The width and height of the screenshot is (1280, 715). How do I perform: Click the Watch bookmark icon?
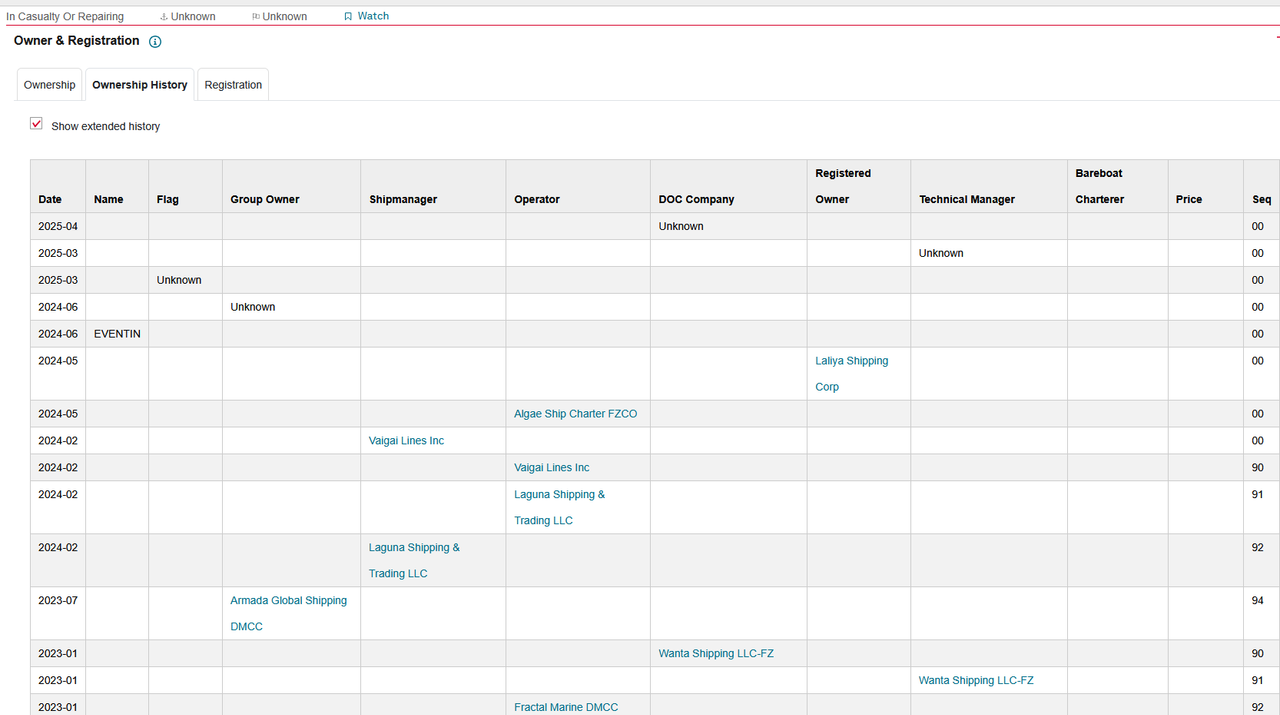(348, 16)
